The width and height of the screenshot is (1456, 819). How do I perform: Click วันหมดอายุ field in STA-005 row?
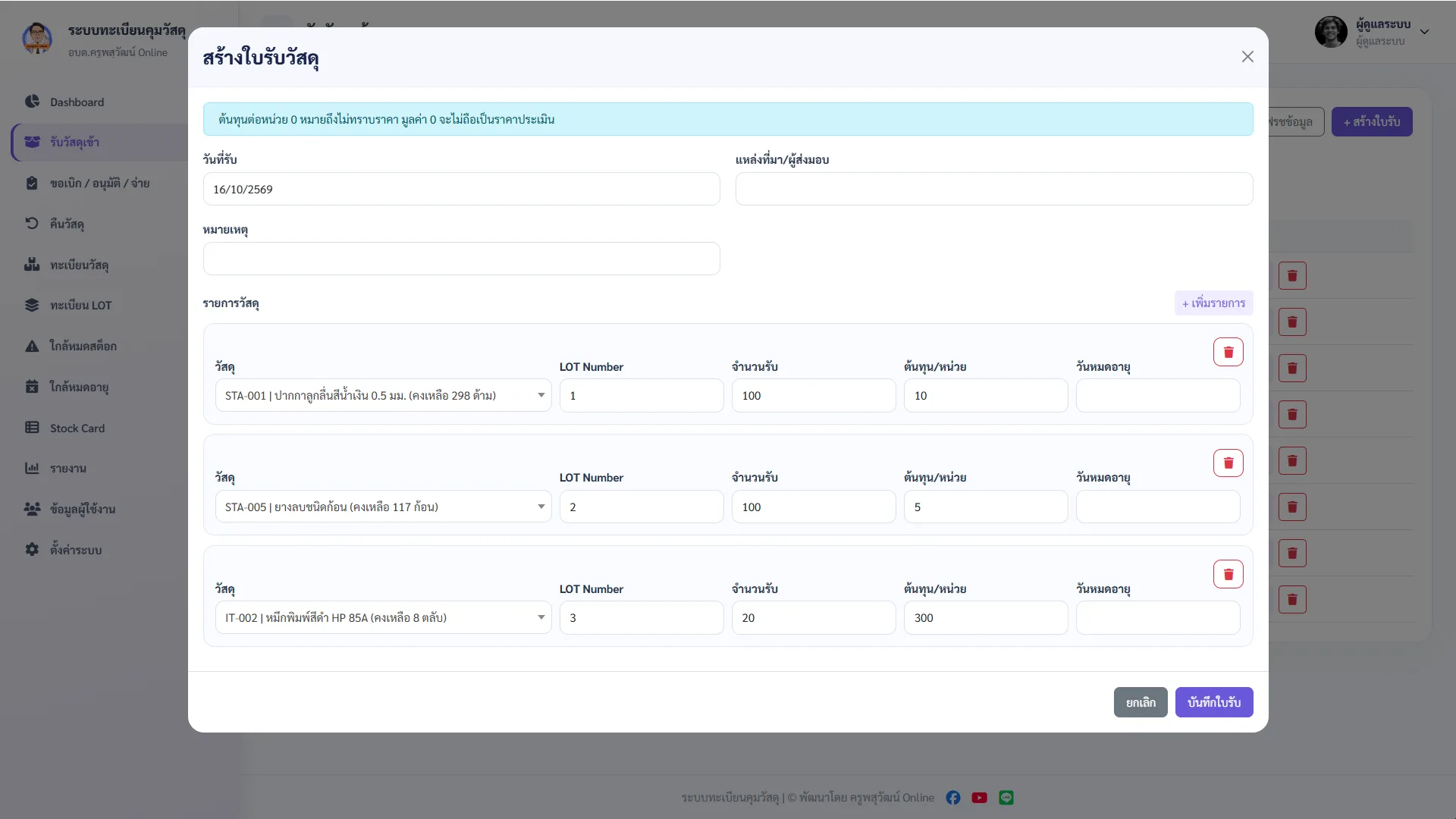[1158, 507]
